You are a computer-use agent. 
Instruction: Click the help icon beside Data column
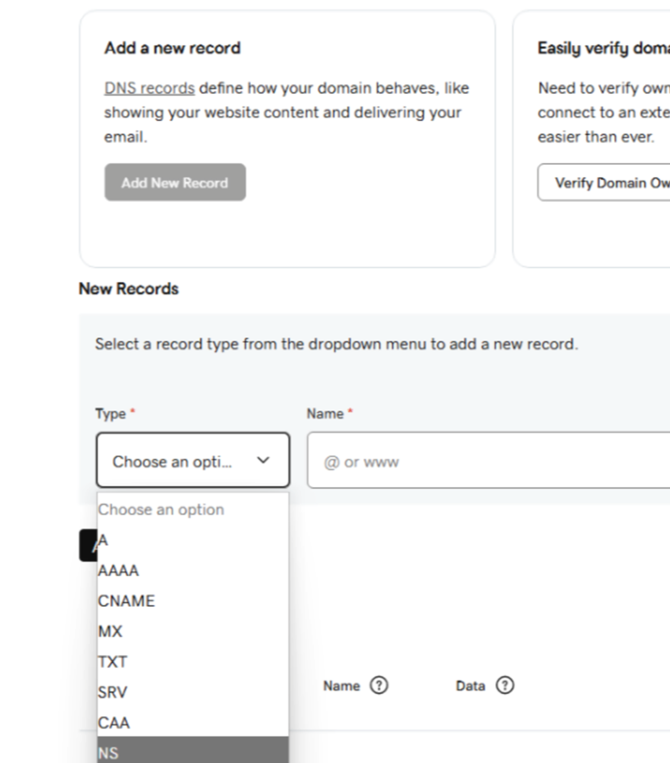[x=505, y=686]
